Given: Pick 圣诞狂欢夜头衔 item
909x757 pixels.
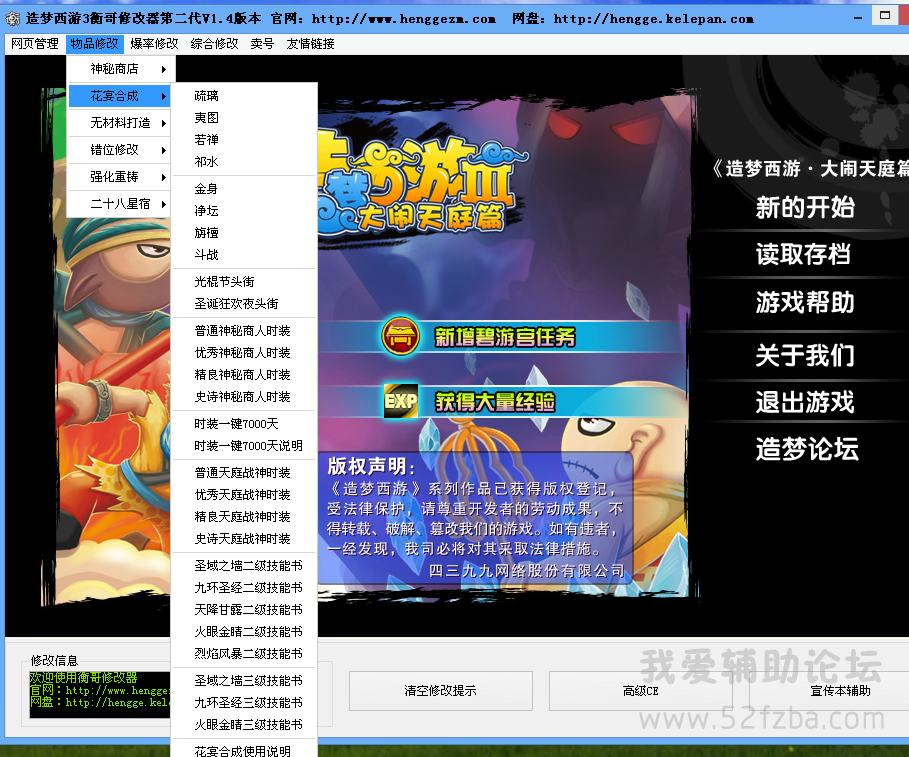Looking at the screenshot, I should [x=244, y=304].
